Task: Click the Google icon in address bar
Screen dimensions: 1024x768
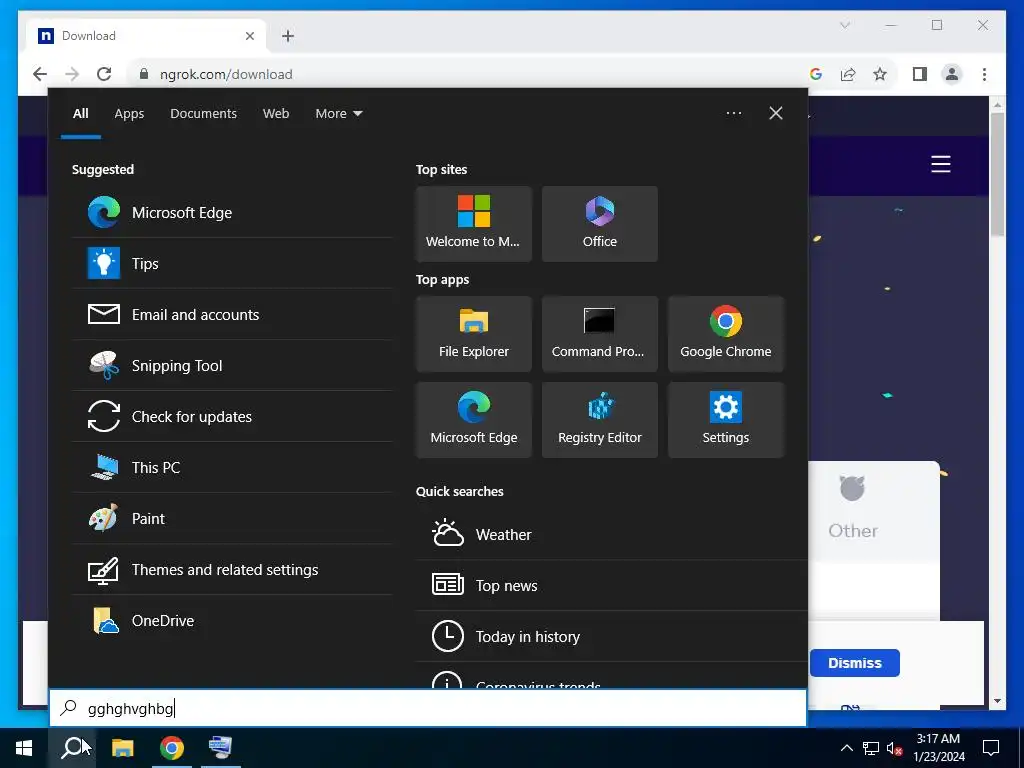Action: point(816,74)
